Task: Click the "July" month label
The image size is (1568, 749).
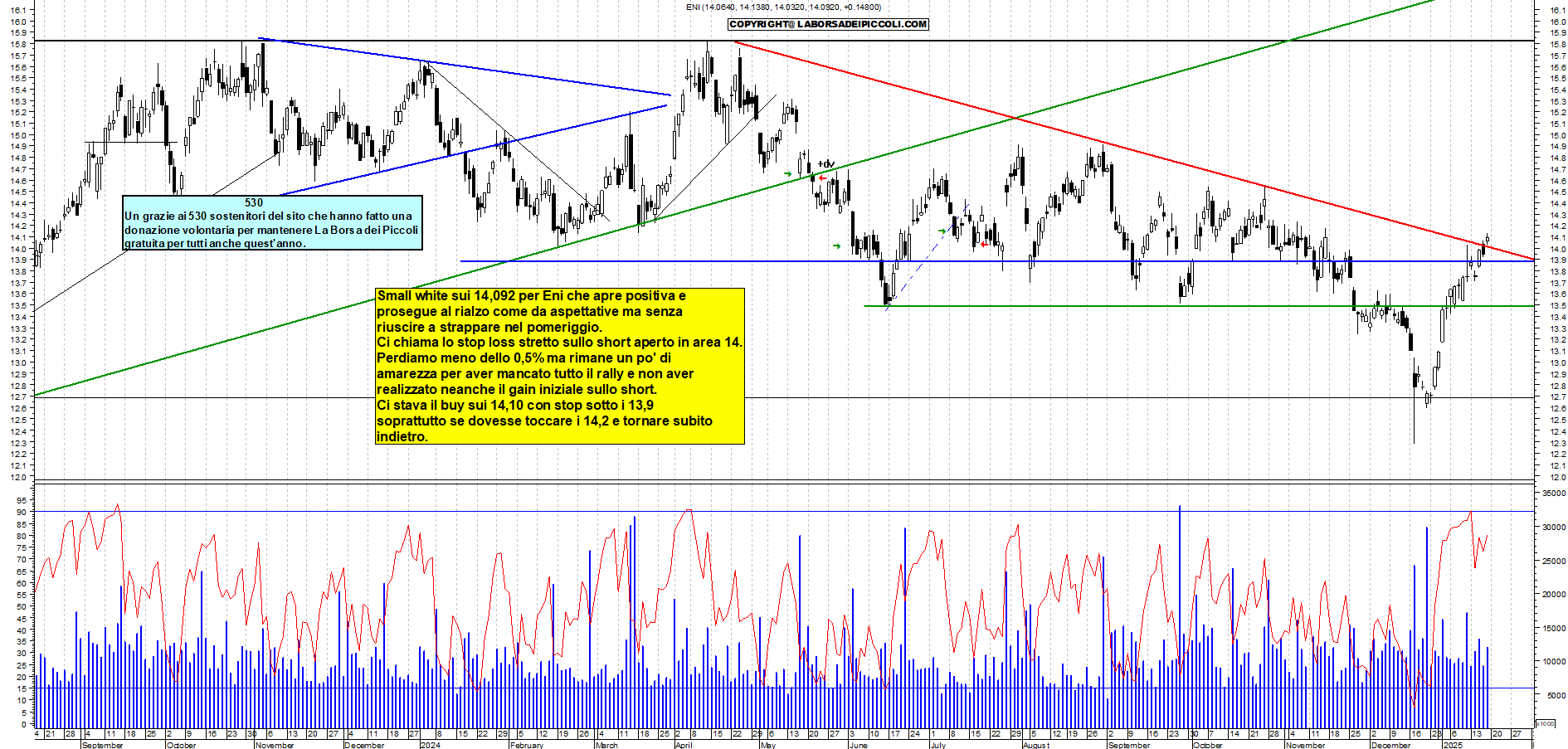Action: pyautogui.click(x=937, y=745)
